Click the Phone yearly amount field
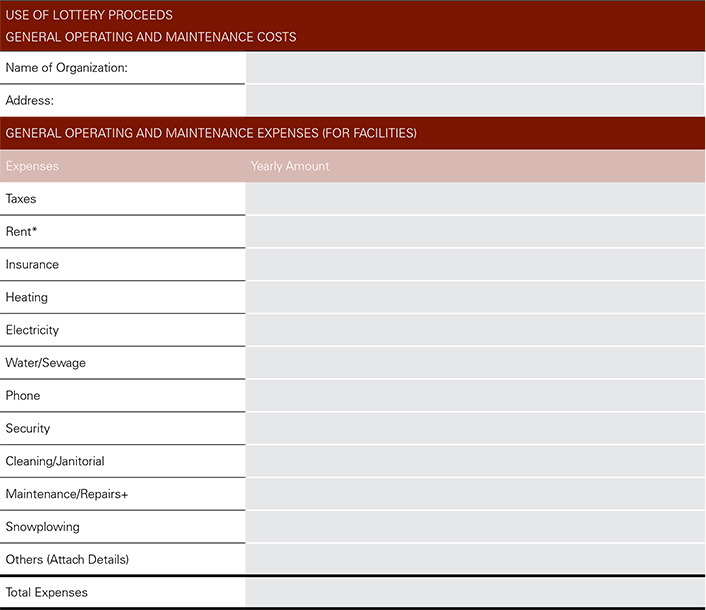This screenshot has height=610, width=706. tap(475, 396)
